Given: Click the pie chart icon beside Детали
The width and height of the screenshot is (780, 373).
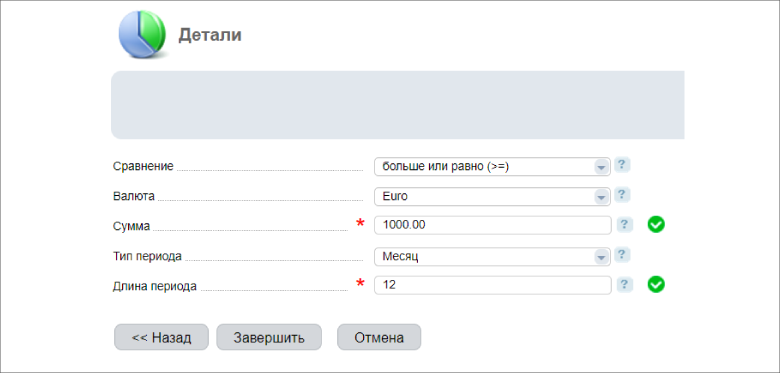Looking at the screenshot, I should click(x=141, y=34).
